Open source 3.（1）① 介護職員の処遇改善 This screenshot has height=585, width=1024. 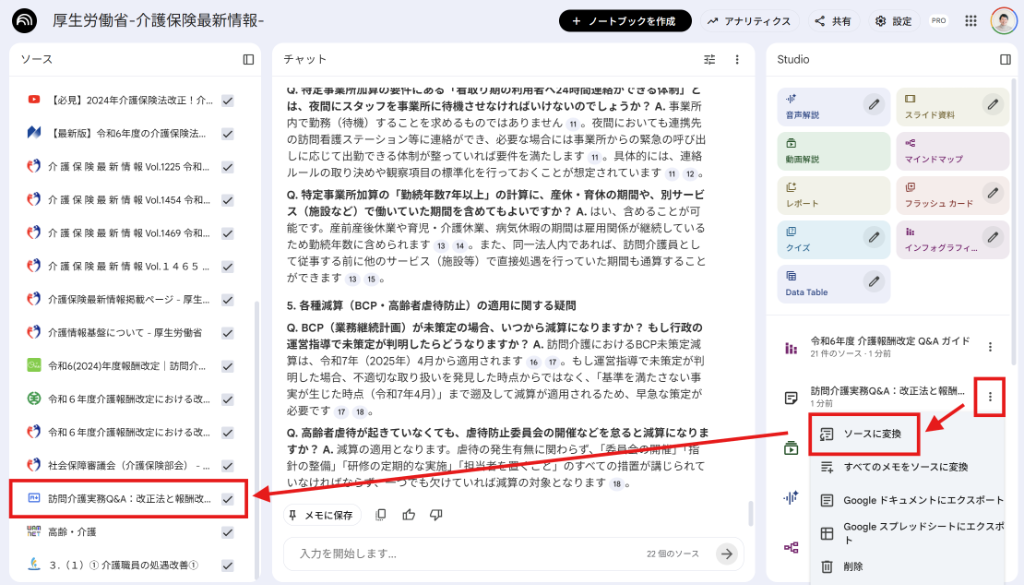point(121,565)
